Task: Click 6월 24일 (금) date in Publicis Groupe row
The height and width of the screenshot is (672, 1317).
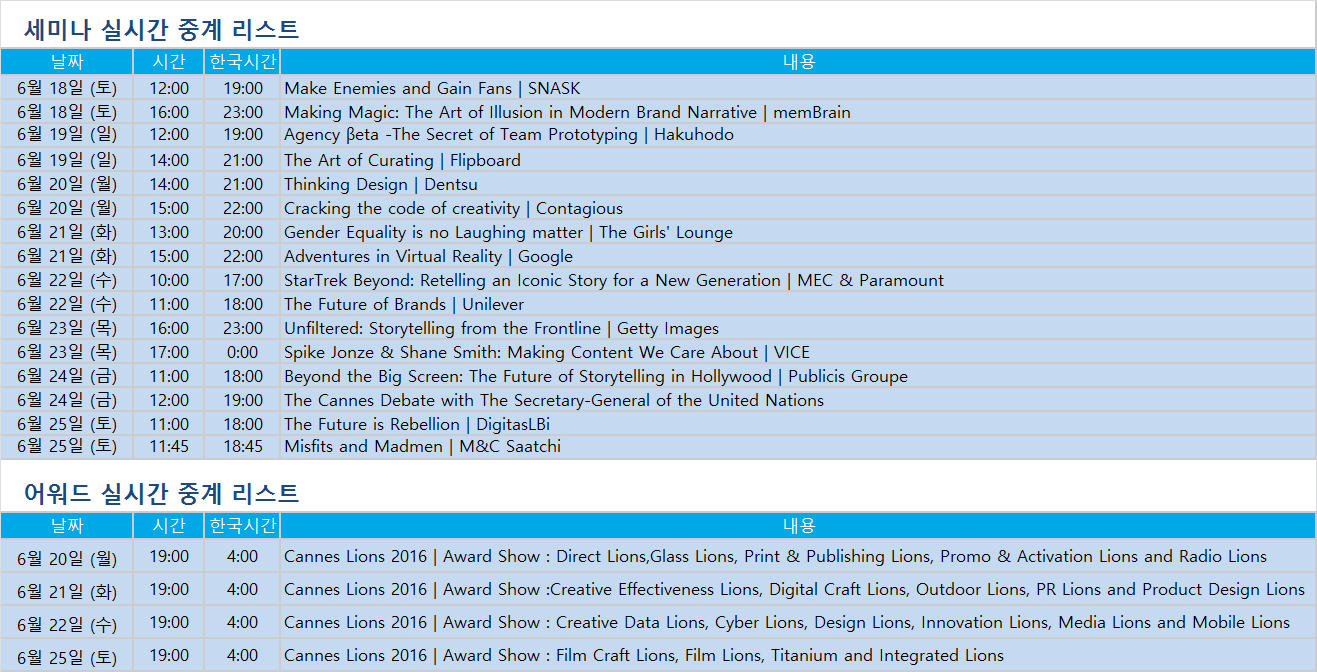Action: (x=67, y=376)
